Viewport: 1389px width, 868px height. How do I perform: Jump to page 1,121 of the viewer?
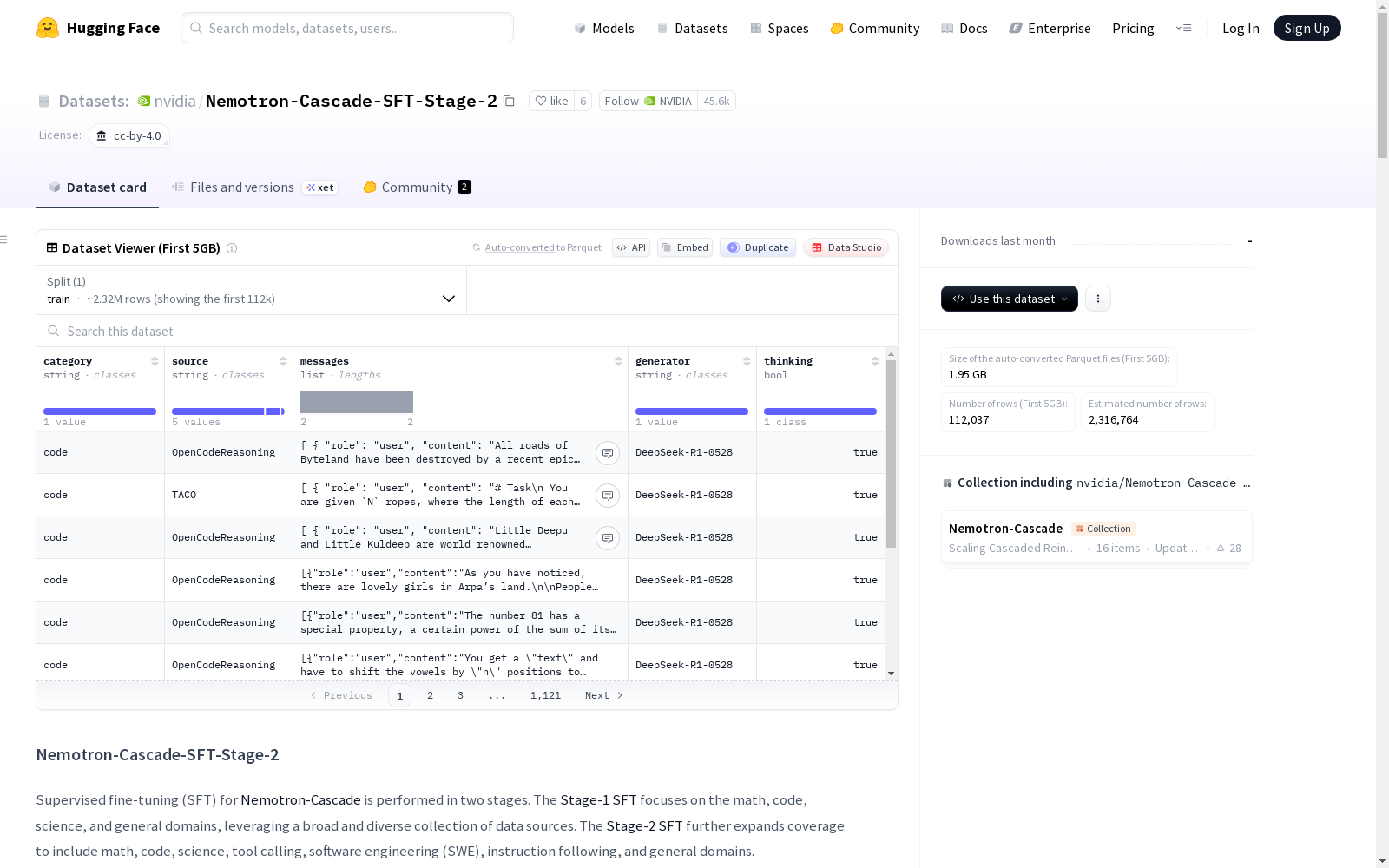click(x=545, y=695)
